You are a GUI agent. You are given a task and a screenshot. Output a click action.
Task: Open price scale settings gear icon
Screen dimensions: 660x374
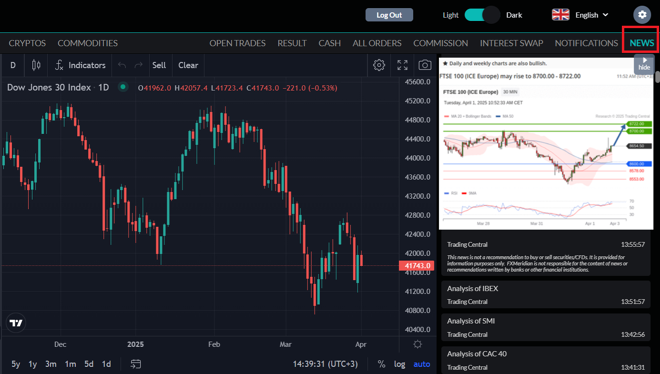click(x=418, y=344)
